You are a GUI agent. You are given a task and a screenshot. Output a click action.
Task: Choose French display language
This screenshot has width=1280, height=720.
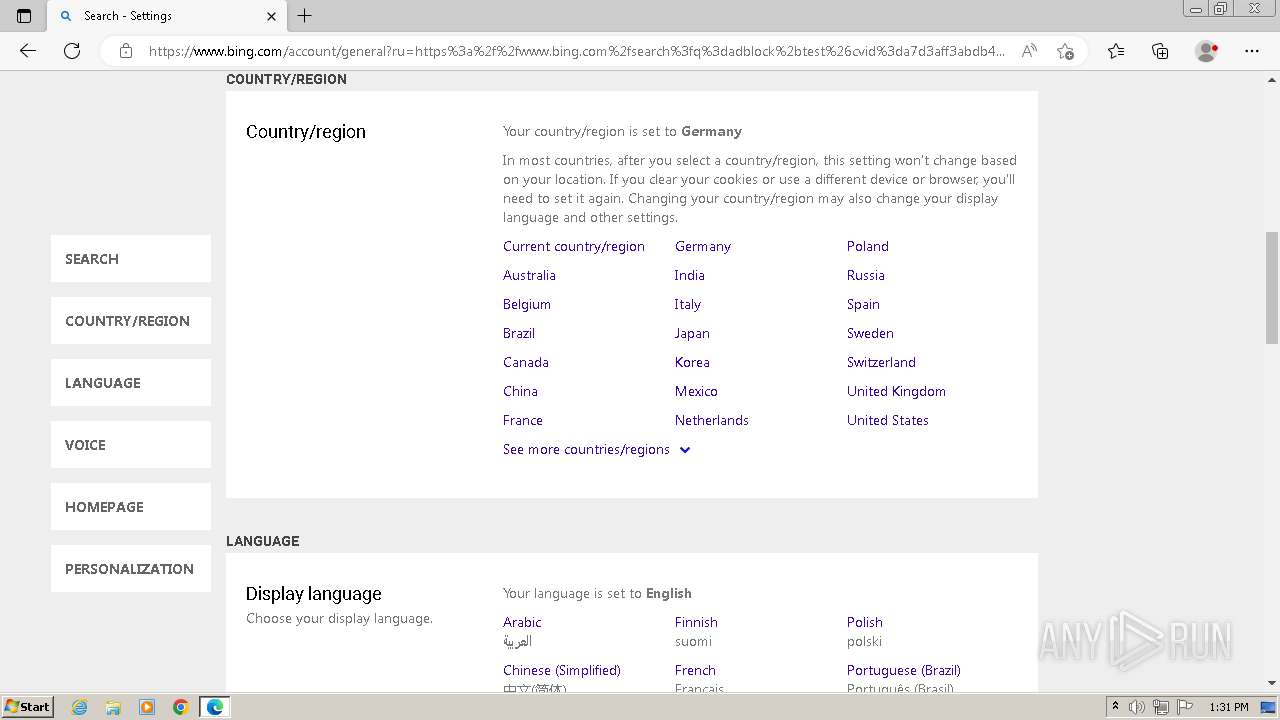695,670
